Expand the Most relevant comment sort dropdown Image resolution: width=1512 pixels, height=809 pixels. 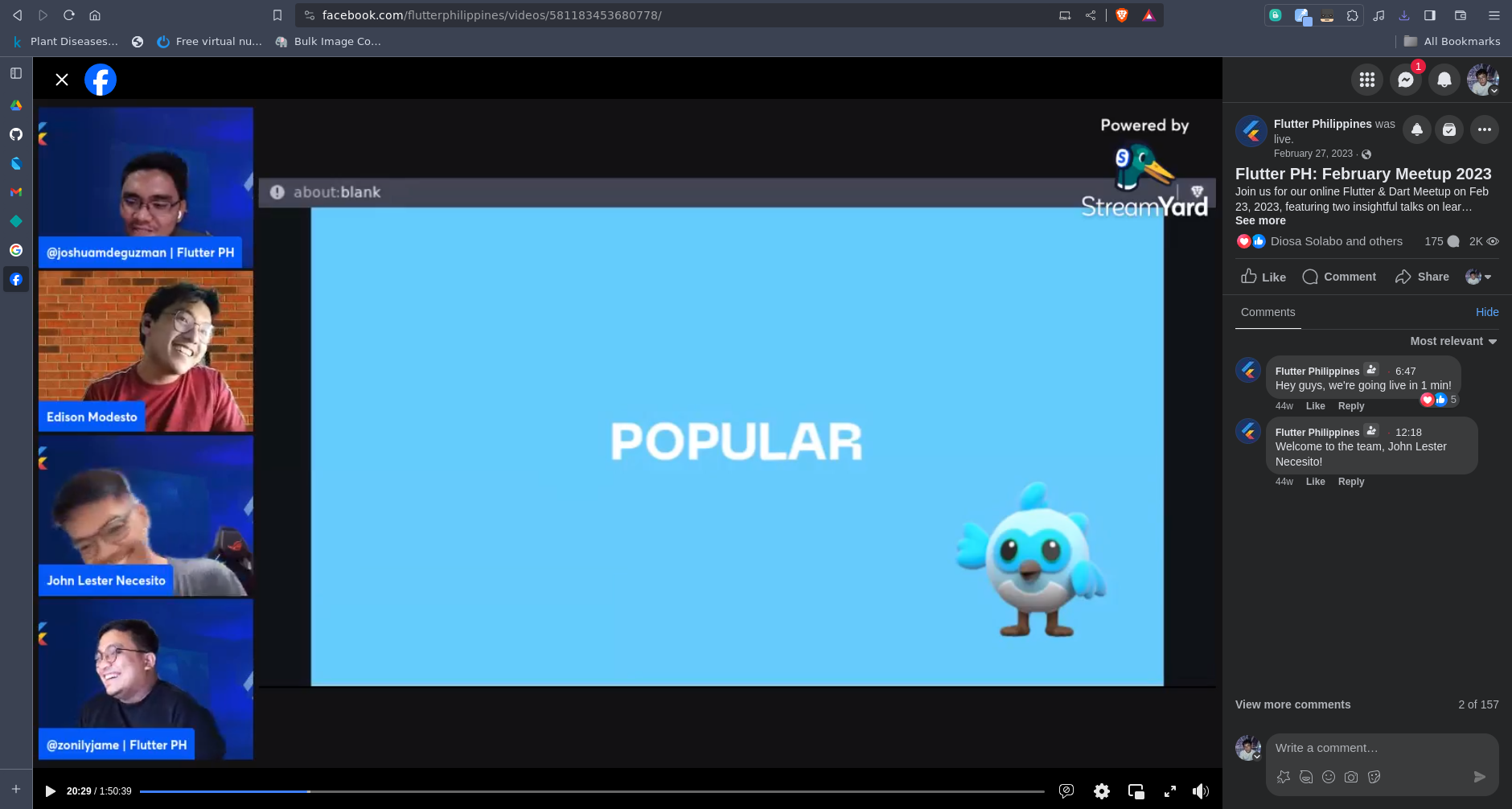(1452, 341)
